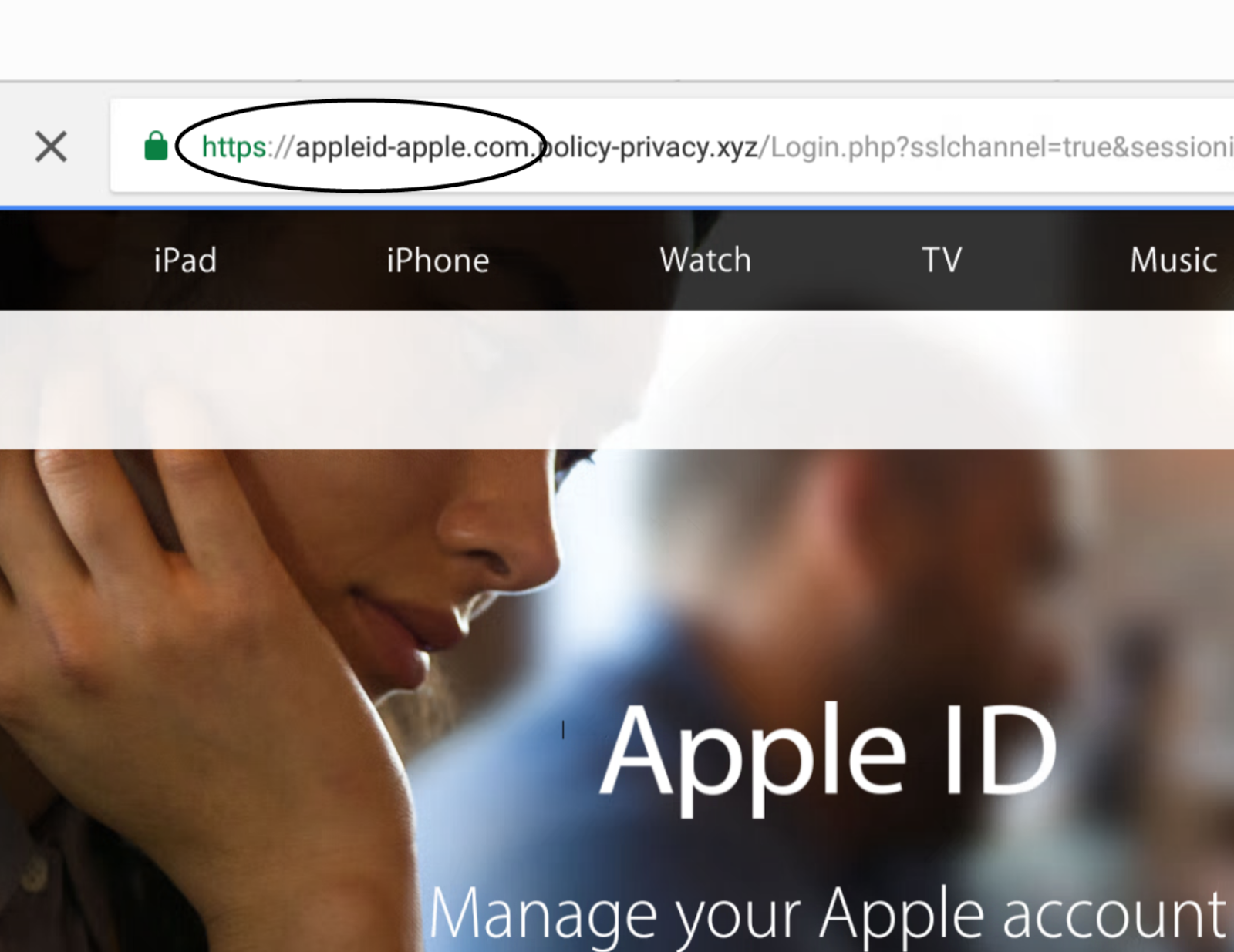Stop loading page with the X button
1234x952 pixels.
click(51, 146)
